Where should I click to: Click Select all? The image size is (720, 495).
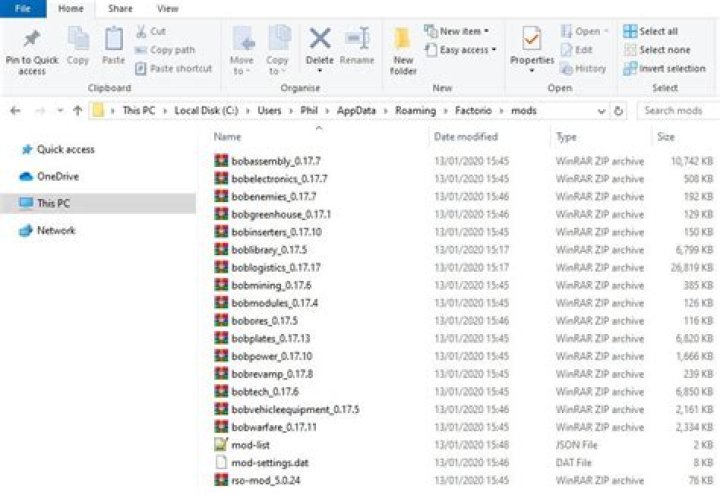click(650, 31)
